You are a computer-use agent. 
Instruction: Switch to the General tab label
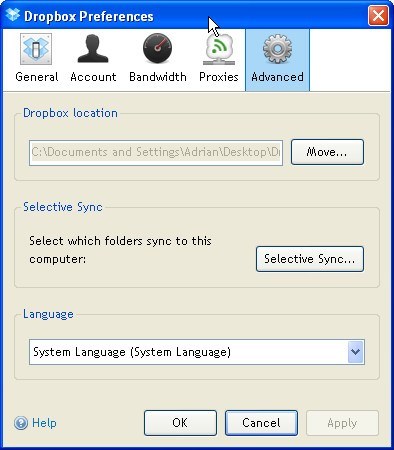[x=37, y=77]
